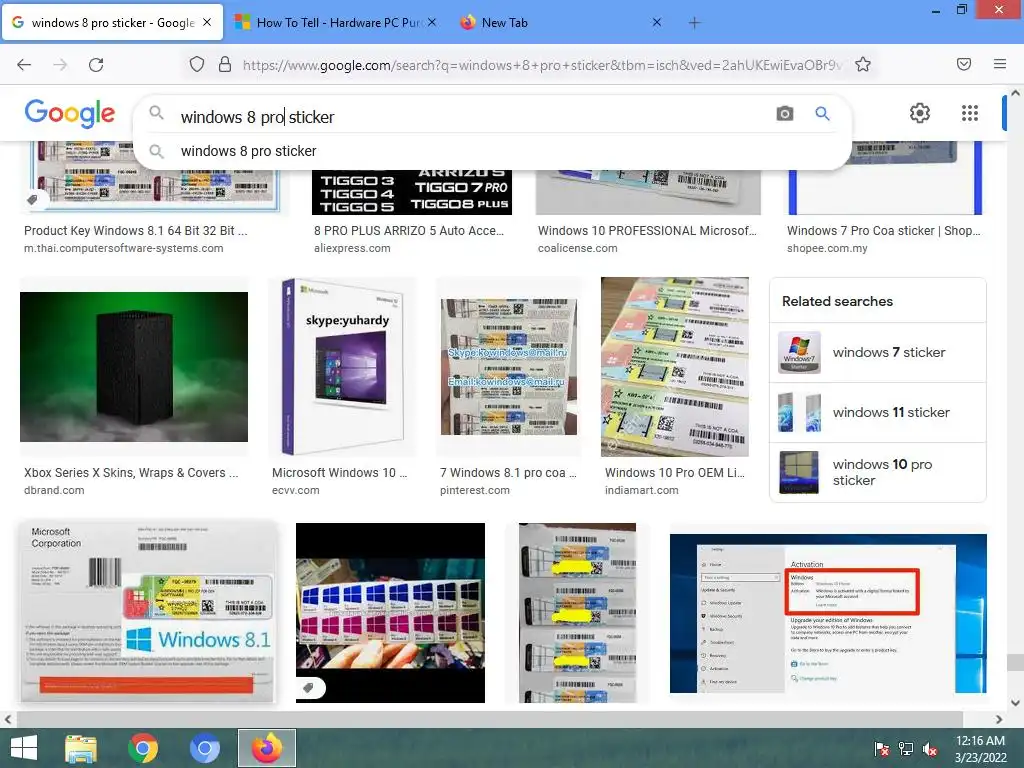
Task: Bookmark this page with the star icon
Action: 863,64
